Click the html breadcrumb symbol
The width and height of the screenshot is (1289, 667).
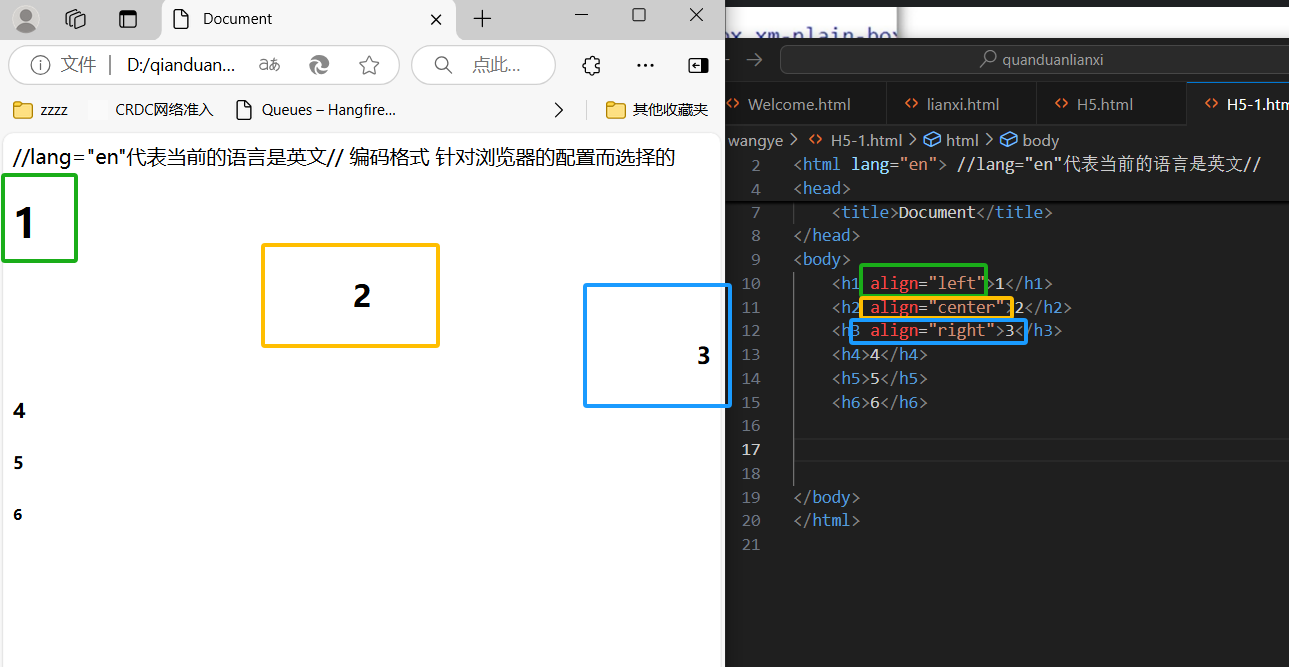click(x=951, y=140)
